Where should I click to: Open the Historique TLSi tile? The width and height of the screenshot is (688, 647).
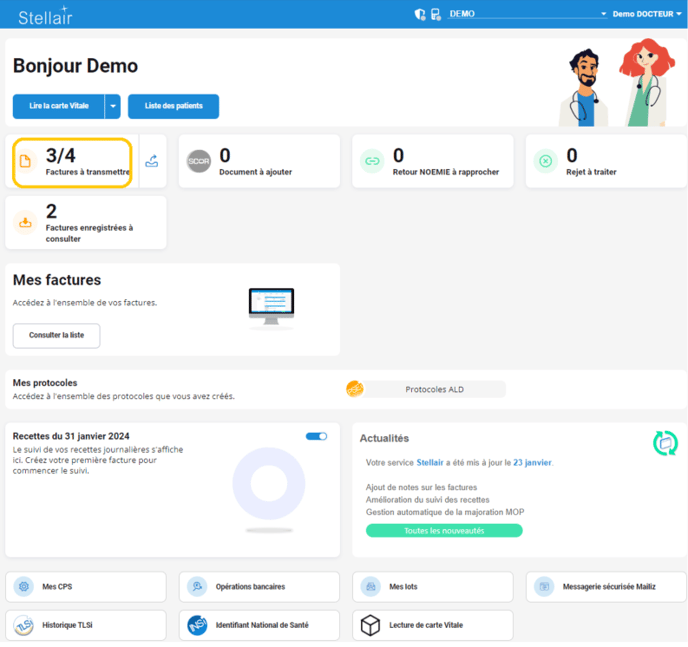pyautogui.click(x=86, y=625)
